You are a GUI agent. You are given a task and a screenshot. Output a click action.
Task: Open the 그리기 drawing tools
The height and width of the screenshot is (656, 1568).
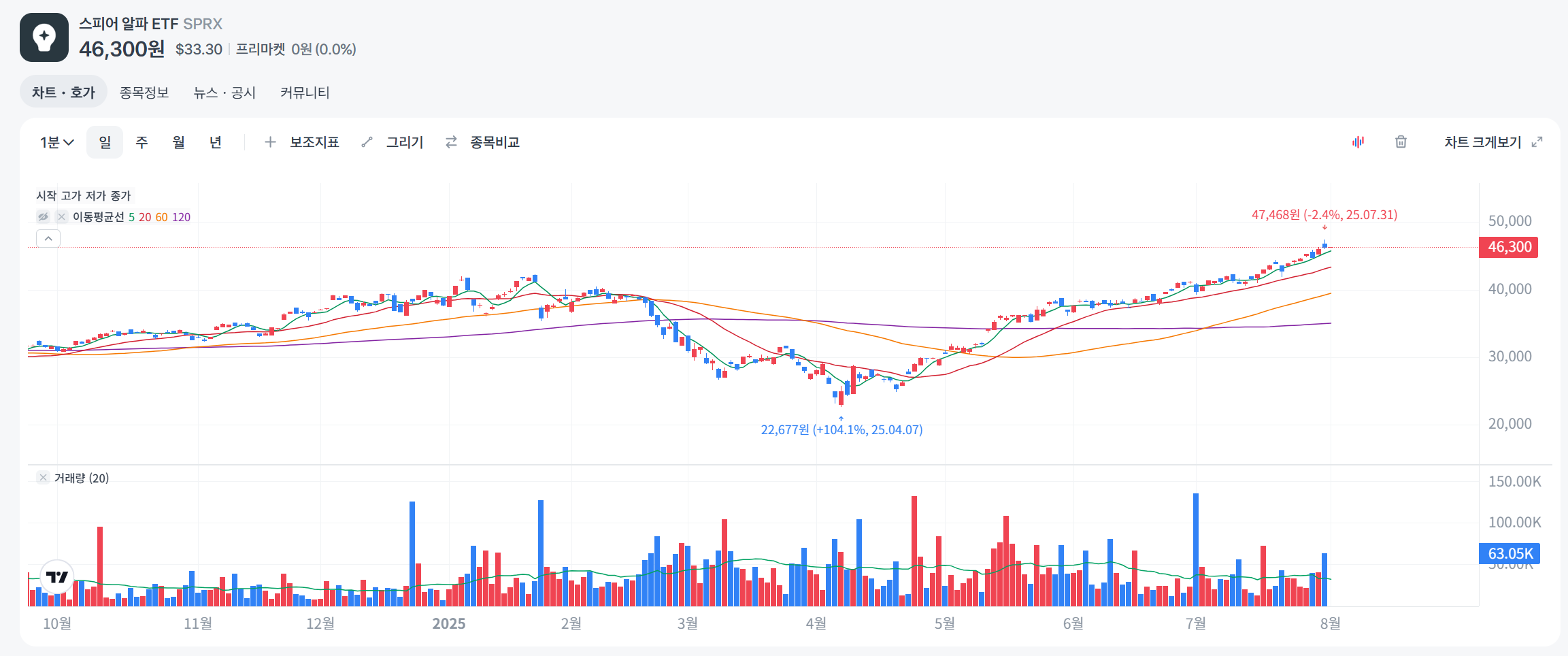pyautogui.click(x=405, y=142)
